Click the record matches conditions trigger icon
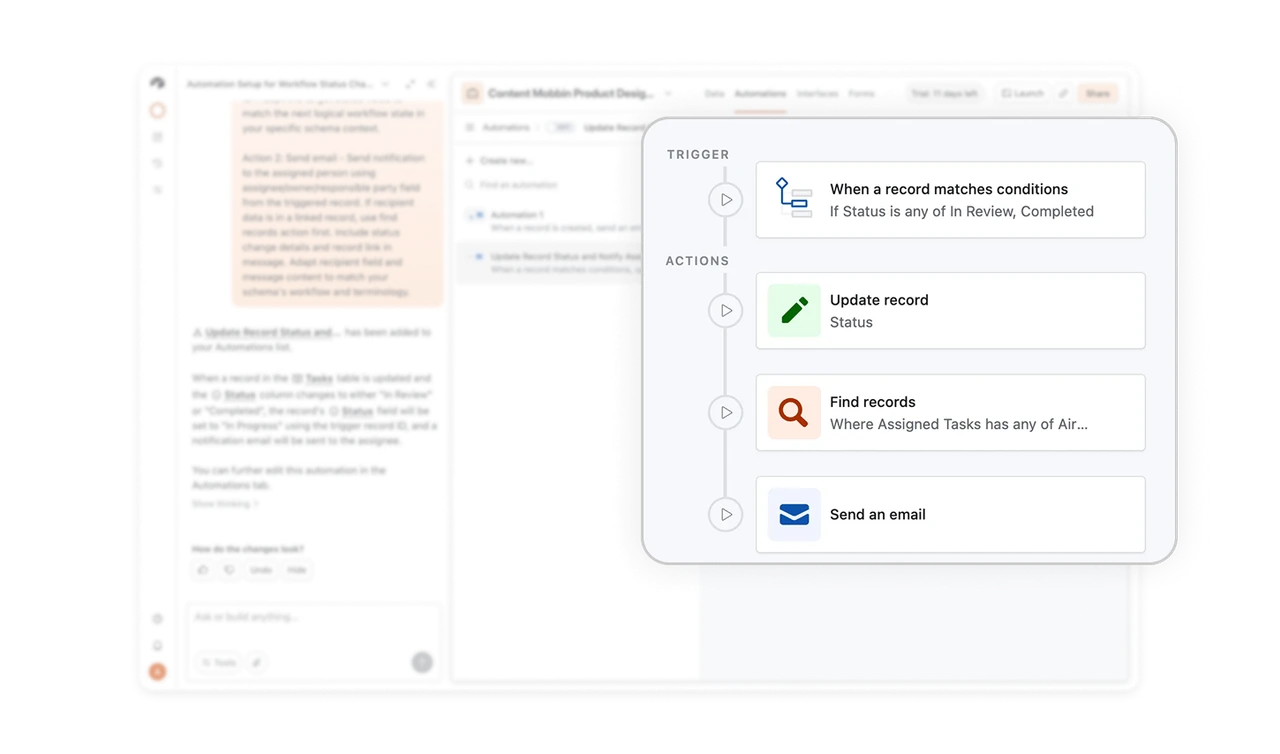The height and width of the screenshot is (754, 1280). coord(794,198)
